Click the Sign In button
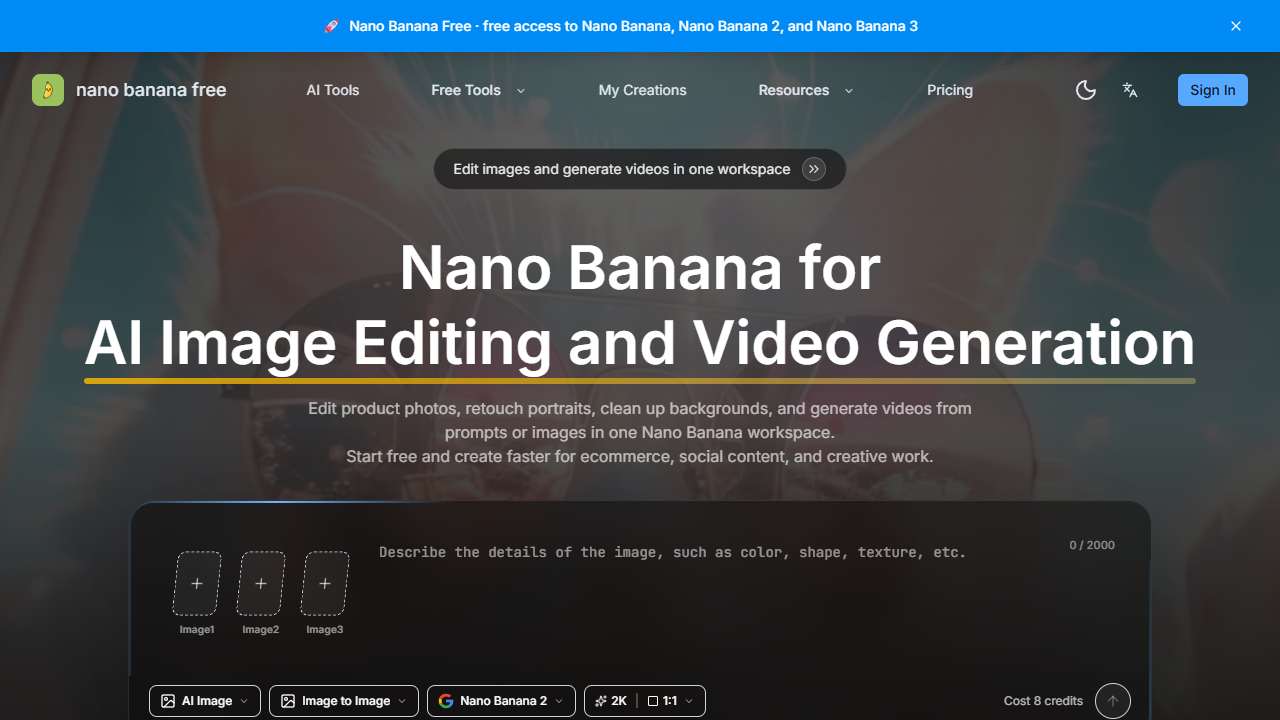This screenshot has width=1280, height=720. pyautogui.click(x=1212, y=90)
